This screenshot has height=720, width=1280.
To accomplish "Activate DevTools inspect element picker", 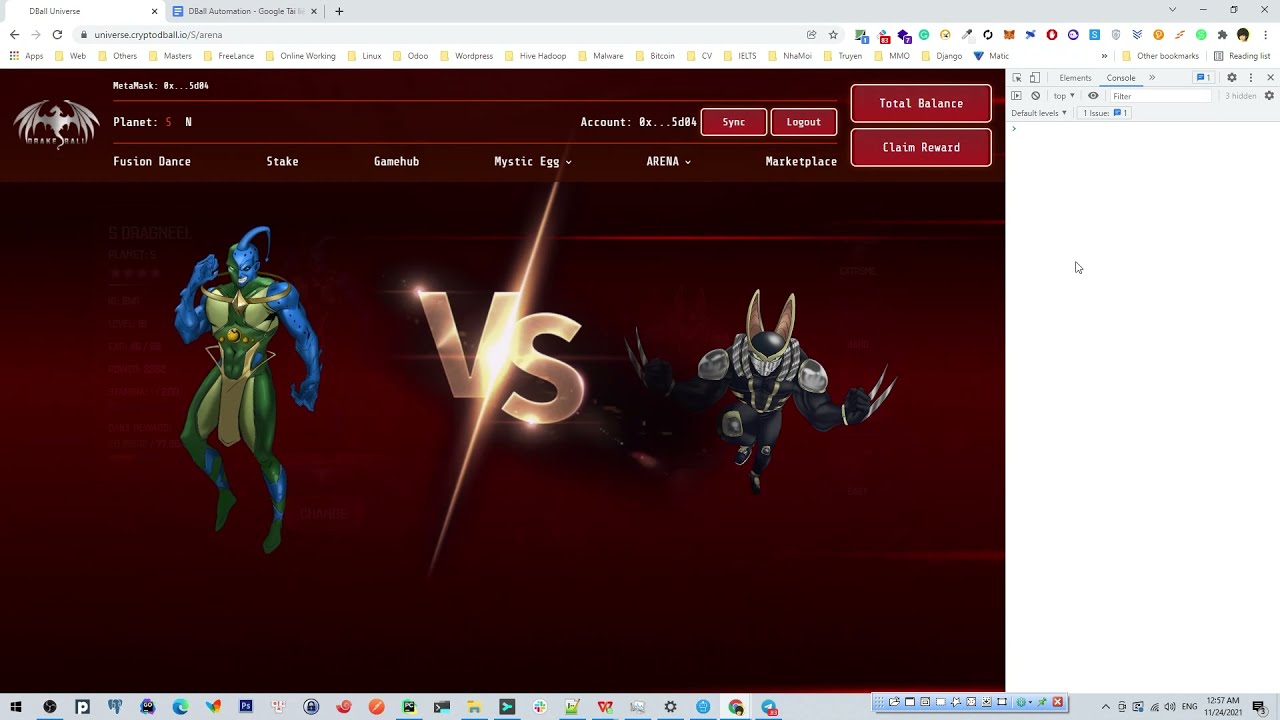I will (x=1017, y=78).
